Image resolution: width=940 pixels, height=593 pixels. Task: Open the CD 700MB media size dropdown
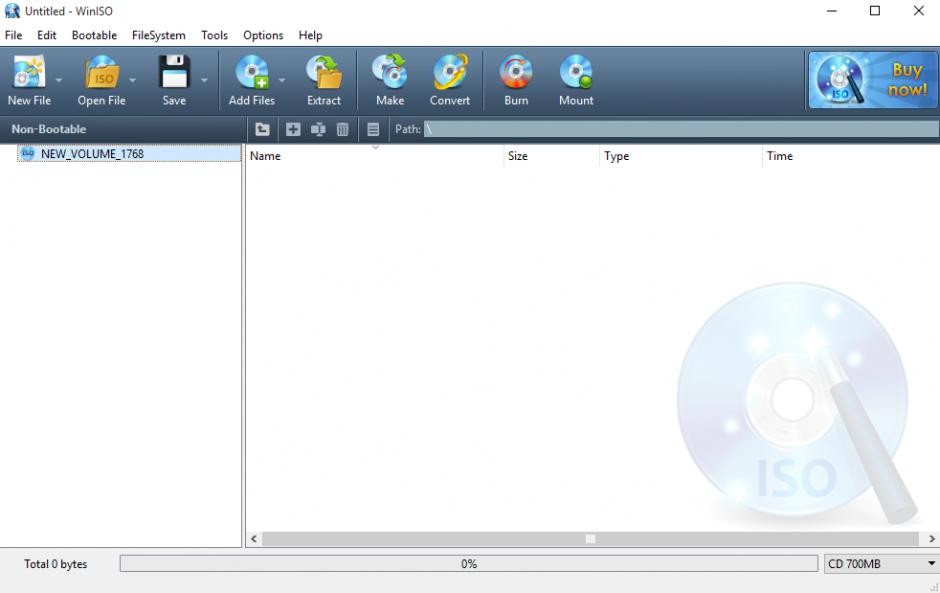[881, 564]
